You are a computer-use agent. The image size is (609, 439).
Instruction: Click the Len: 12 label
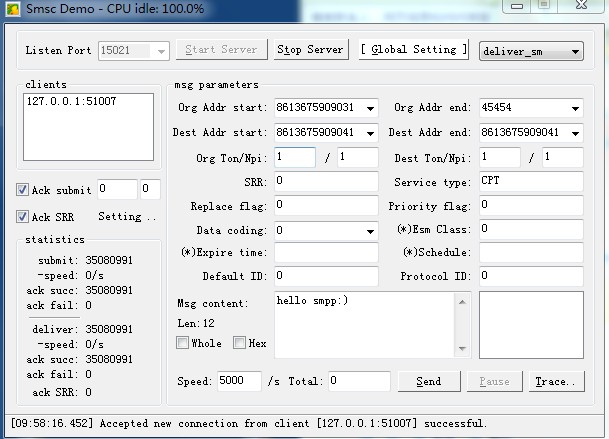point(196,323)
